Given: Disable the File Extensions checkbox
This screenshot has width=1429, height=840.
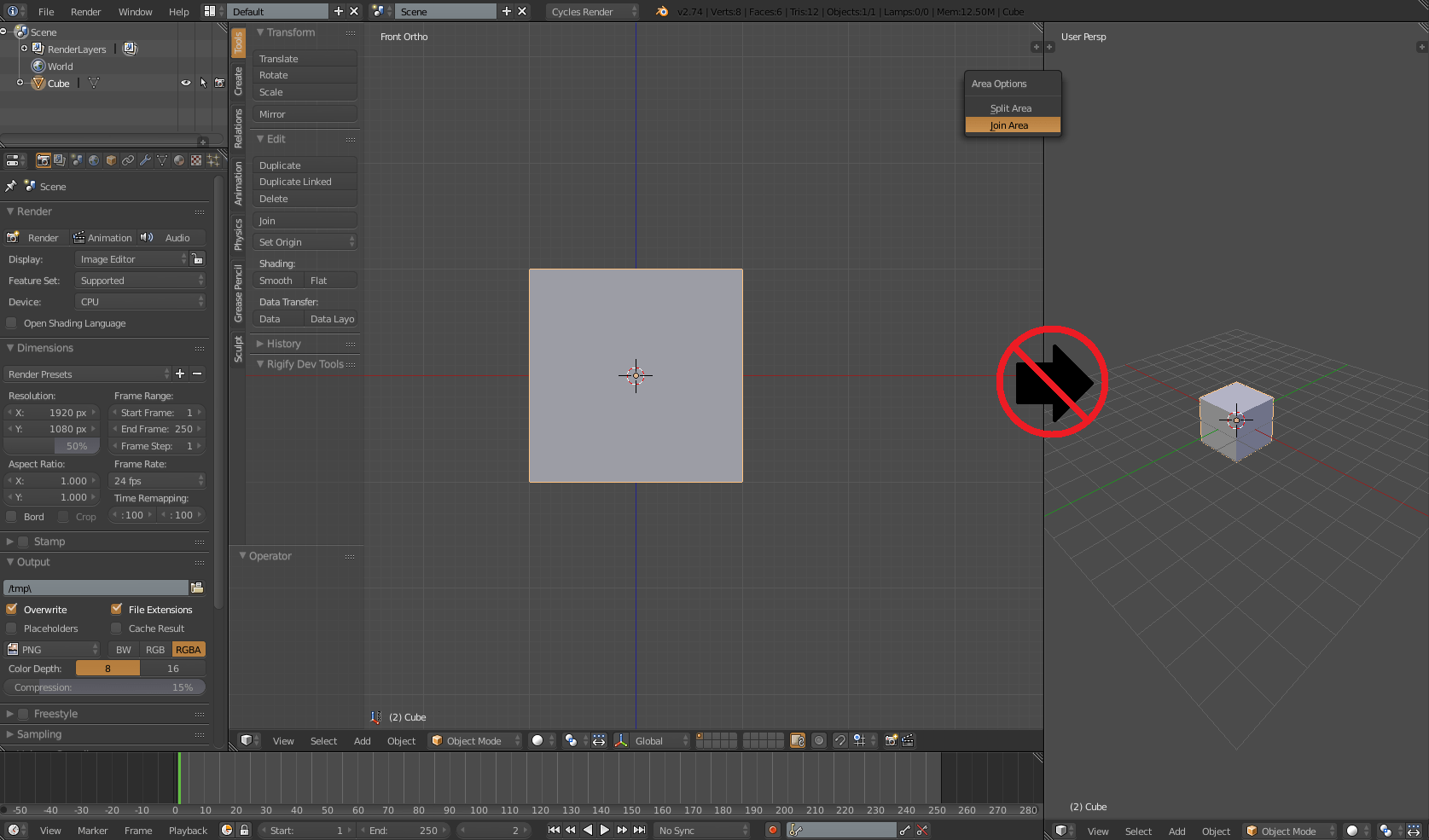Looking at the screenshot, I should click(116, 609).
